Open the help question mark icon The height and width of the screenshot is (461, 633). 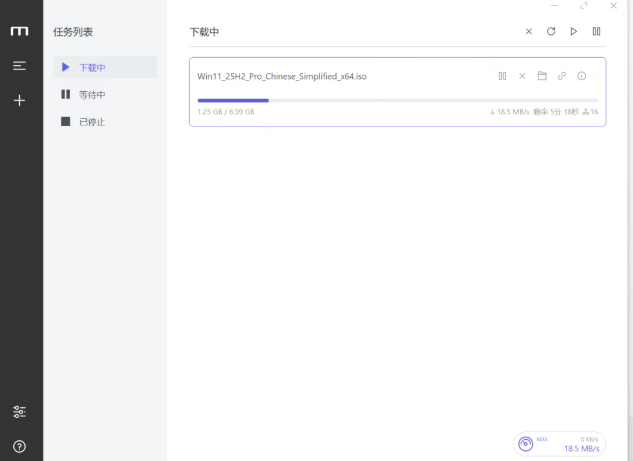pyautogui.click(x=19, y=446)
